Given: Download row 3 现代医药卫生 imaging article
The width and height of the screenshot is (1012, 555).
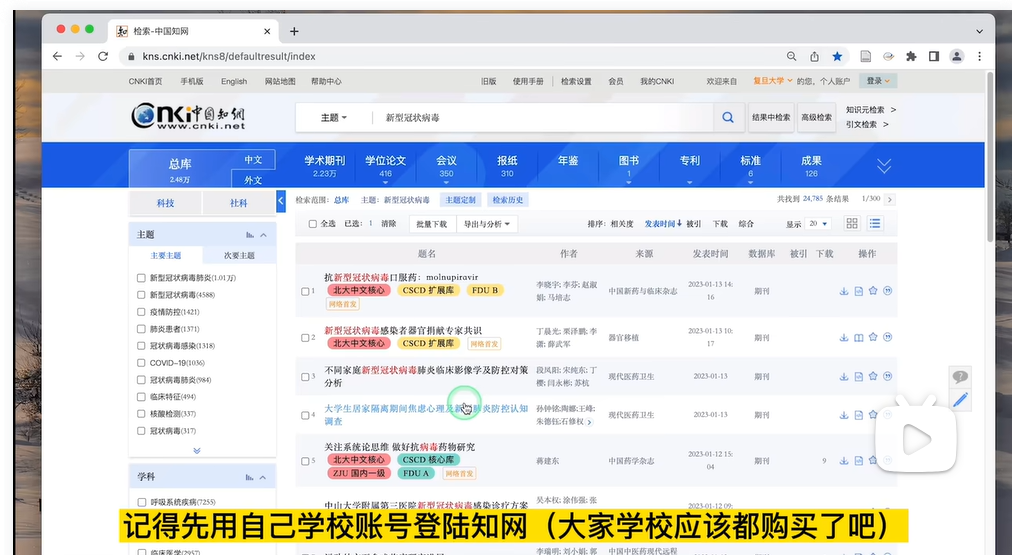Looking at the screenshot, I should pos(844,376).
